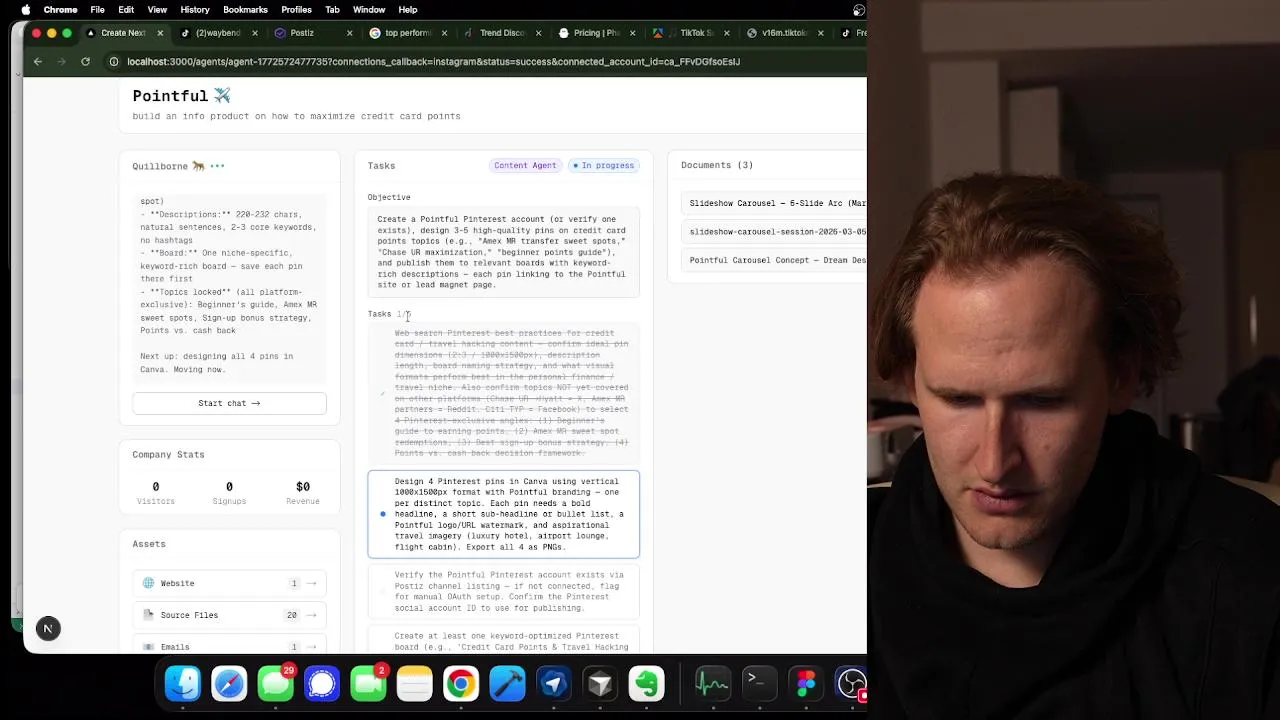Open the dark cube app in dock
This screenshot has width=1280, height=720.
point(600,684)
